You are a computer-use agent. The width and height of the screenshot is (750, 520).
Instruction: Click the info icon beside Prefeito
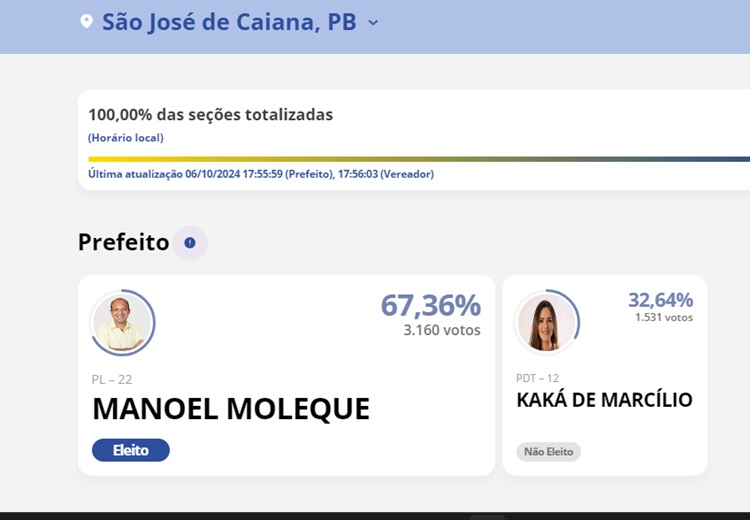click(x=190, y=242)
